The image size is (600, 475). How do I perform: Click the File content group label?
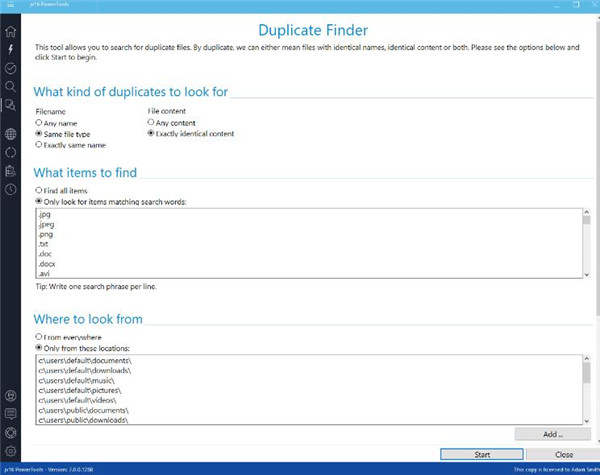(x=166, y=111)
